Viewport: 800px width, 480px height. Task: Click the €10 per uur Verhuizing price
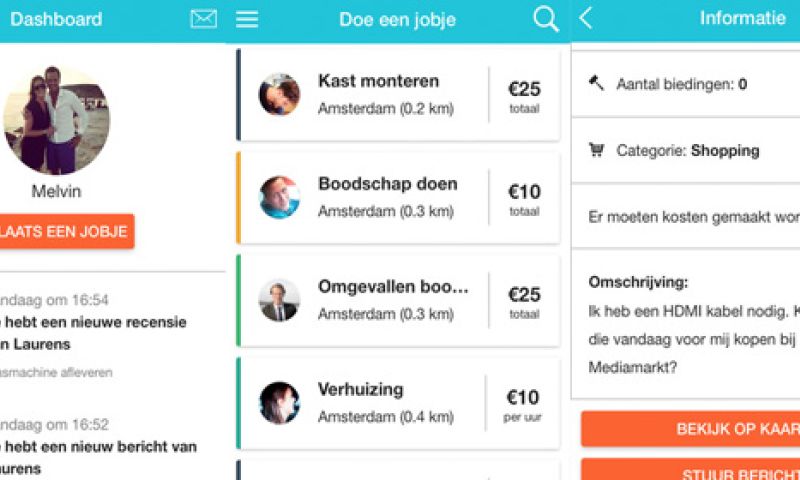(523, 402)
